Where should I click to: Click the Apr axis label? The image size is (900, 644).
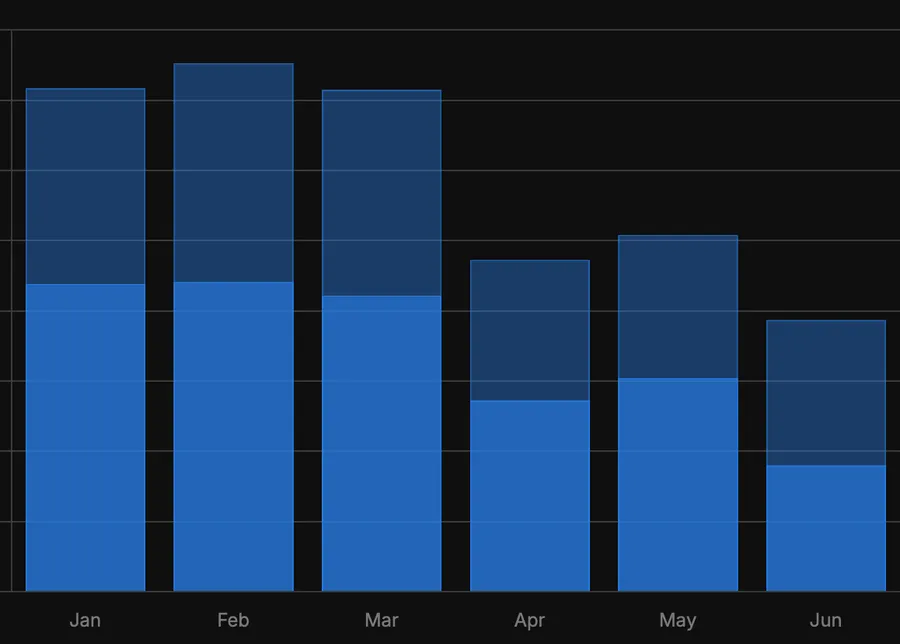[x=529, y=620]
